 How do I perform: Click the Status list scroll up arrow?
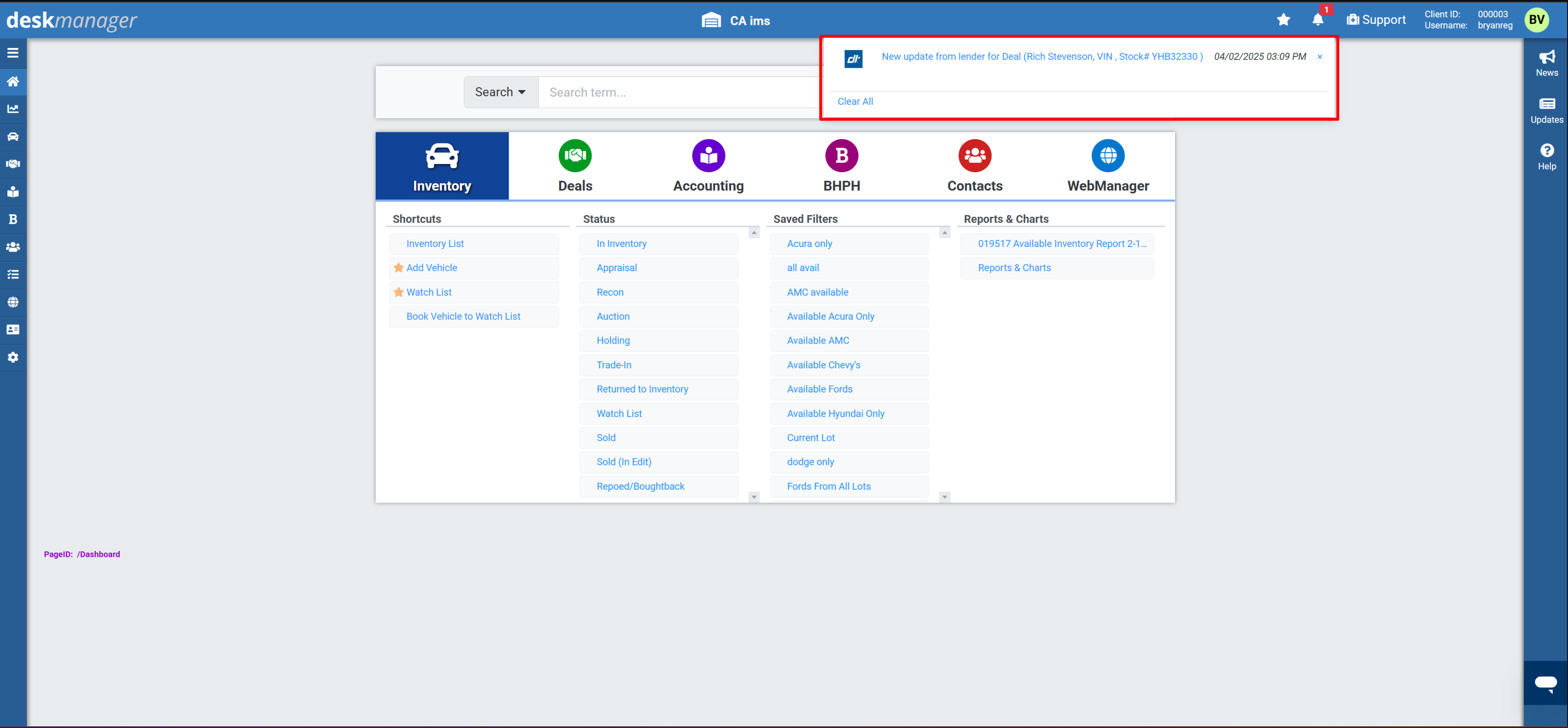coord(754,233)
